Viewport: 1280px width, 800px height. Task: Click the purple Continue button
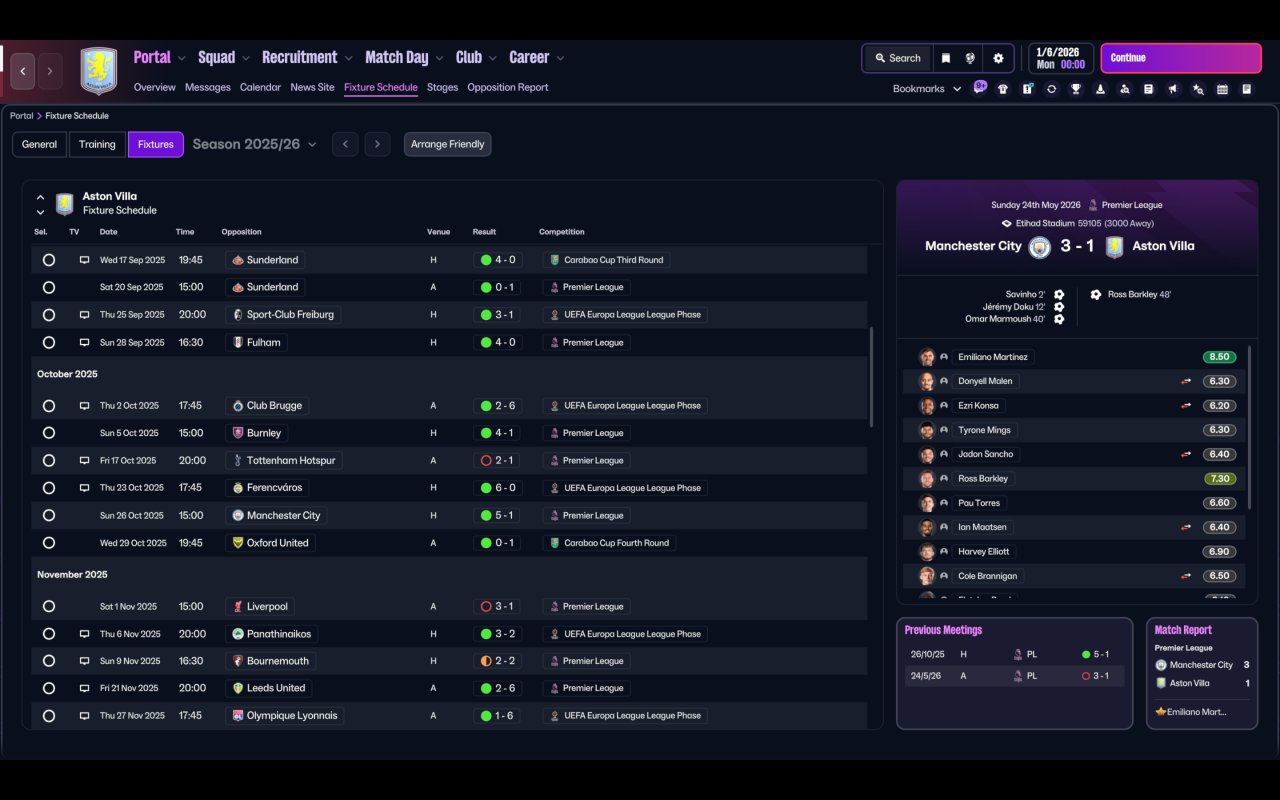pos(1181,58)
